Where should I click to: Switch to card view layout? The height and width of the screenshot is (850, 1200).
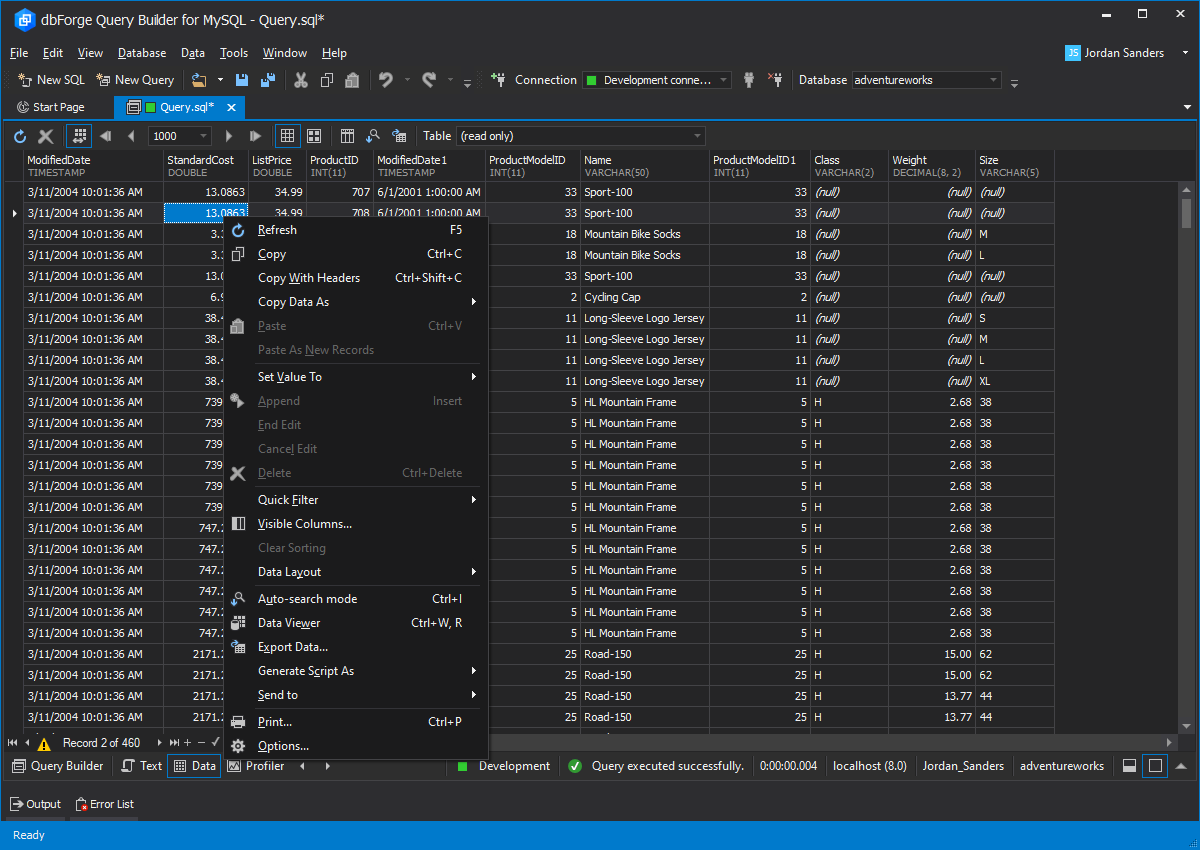(x=314, y=136)
